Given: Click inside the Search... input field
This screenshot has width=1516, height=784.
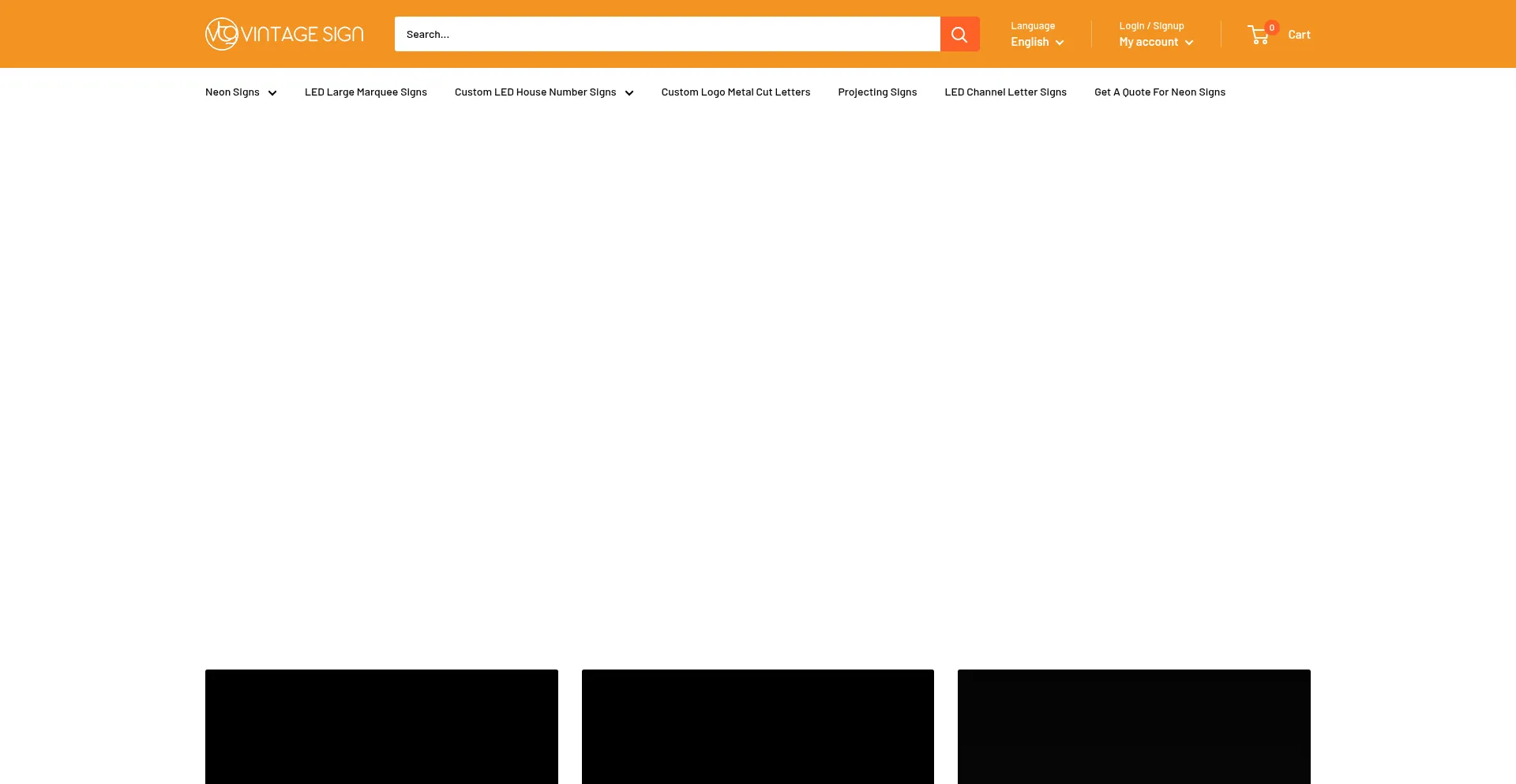Looking at the screenshot, I should click(667, 34).
